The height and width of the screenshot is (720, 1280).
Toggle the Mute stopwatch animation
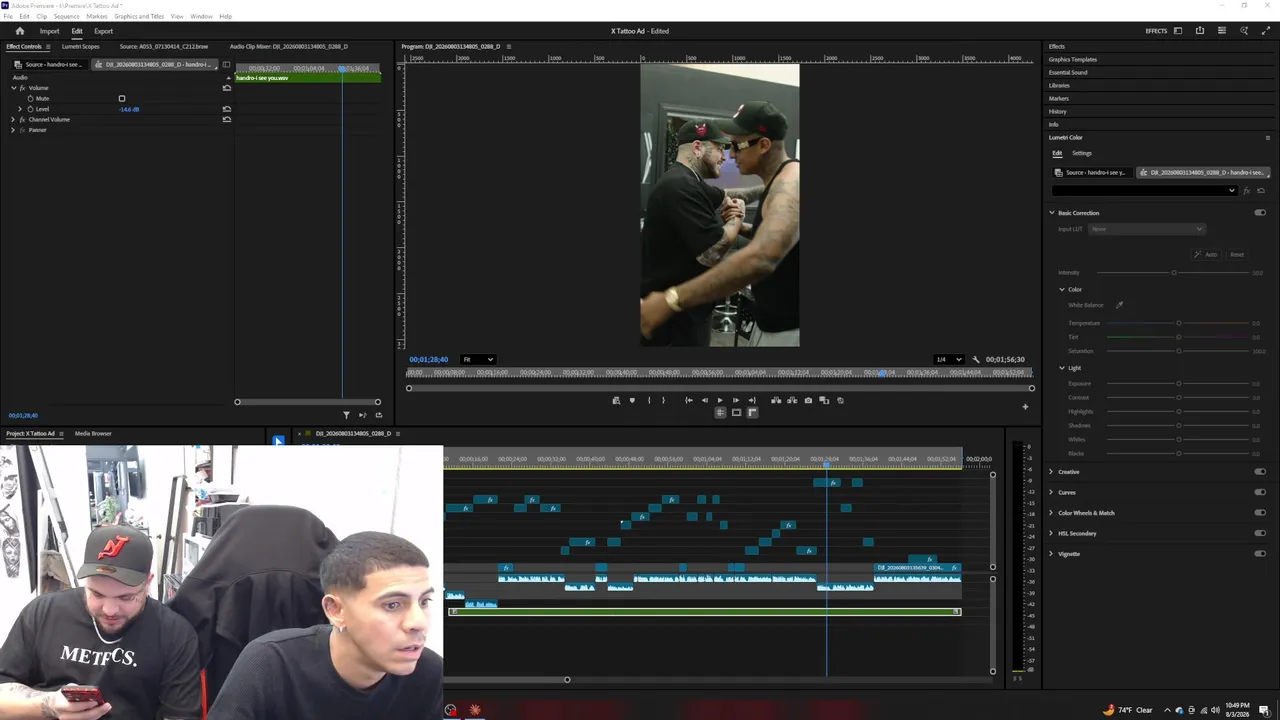pyautogui.click(x=30, y=98)
